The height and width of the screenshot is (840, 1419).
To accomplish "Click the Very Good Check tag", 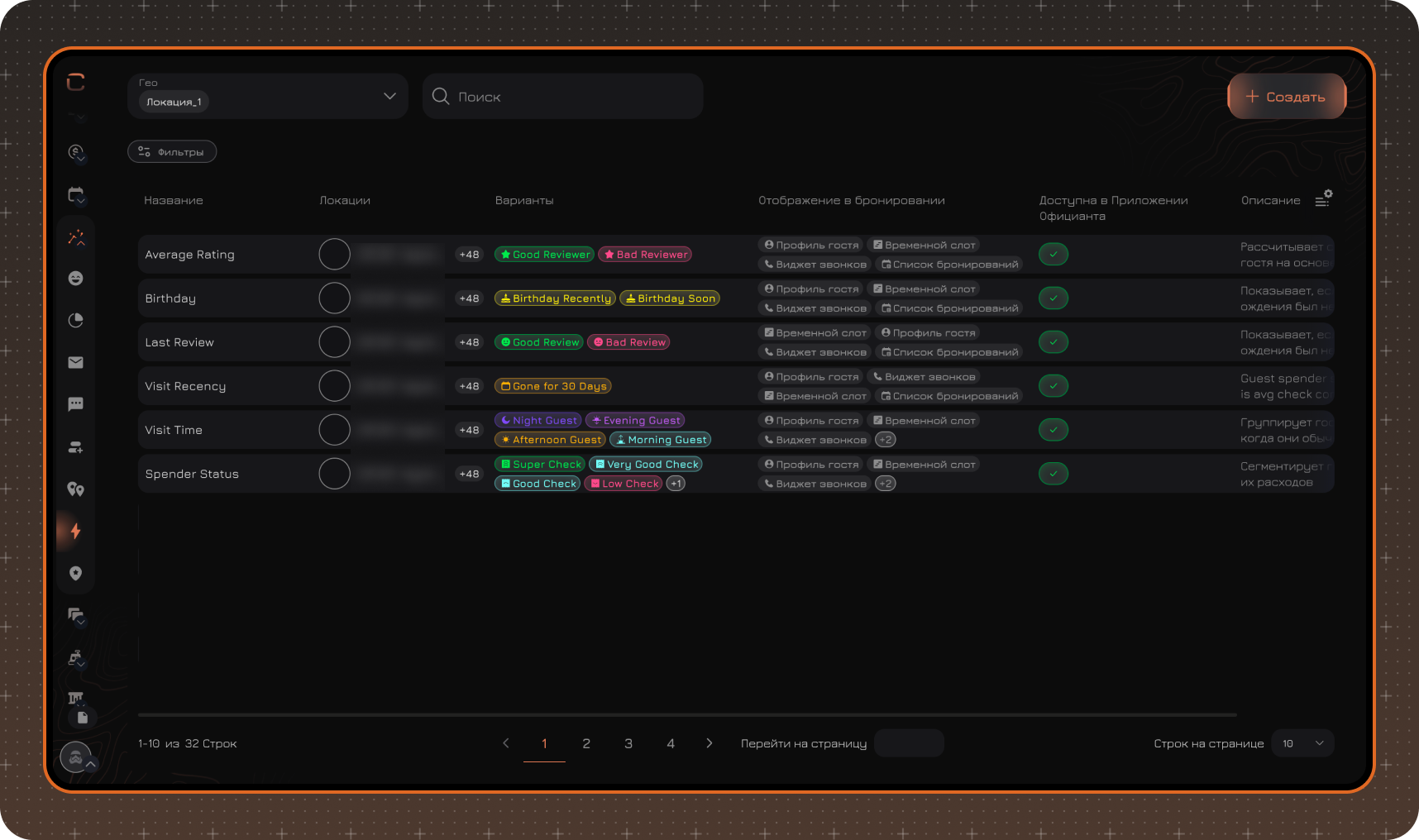I will point(646,464).
